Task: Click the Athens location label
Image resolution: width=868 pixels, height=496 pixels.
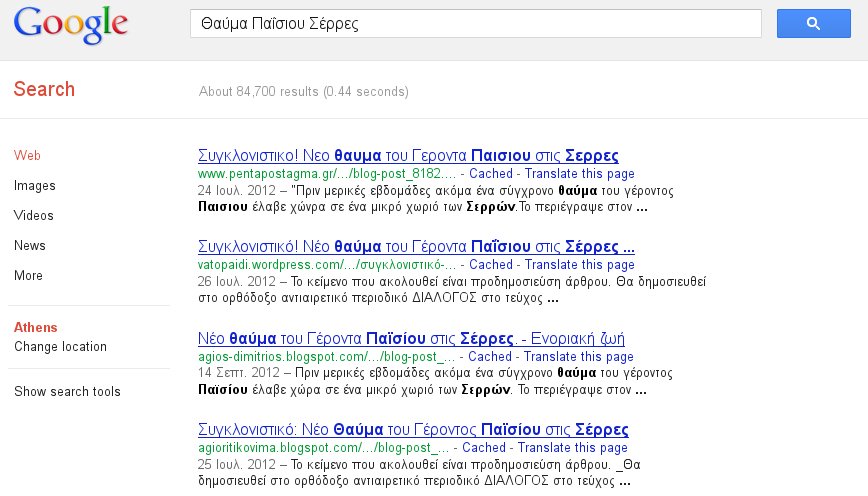Action: (35, 327)
